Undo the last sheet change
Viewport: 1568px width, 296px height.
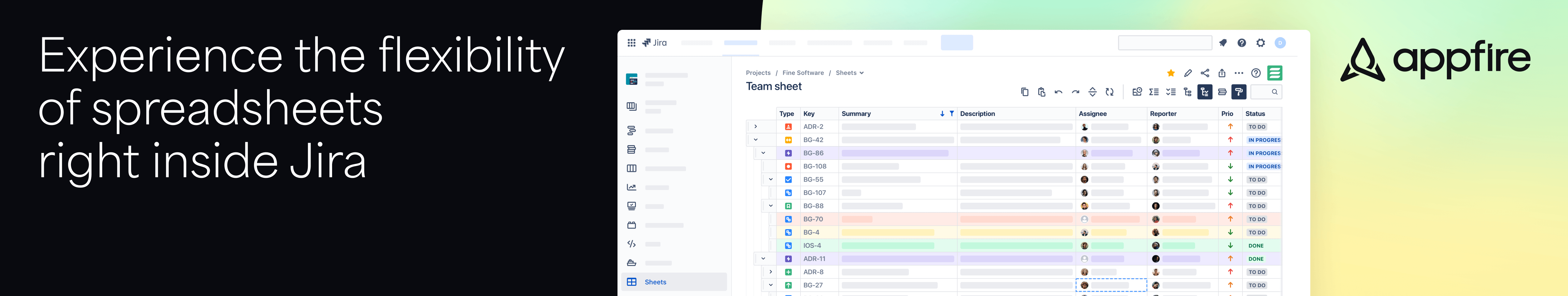coord(1059,92)
